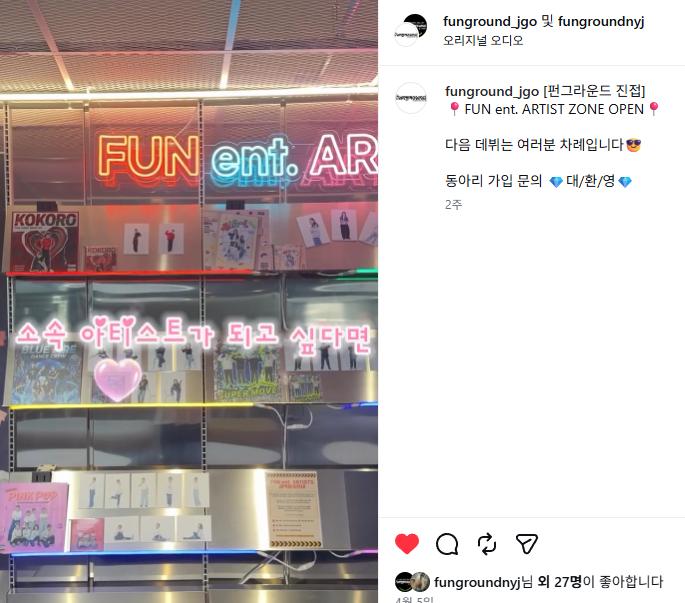Click the 4월 5일 date text
Screen dimensions: 685x603
coord(414,600)
